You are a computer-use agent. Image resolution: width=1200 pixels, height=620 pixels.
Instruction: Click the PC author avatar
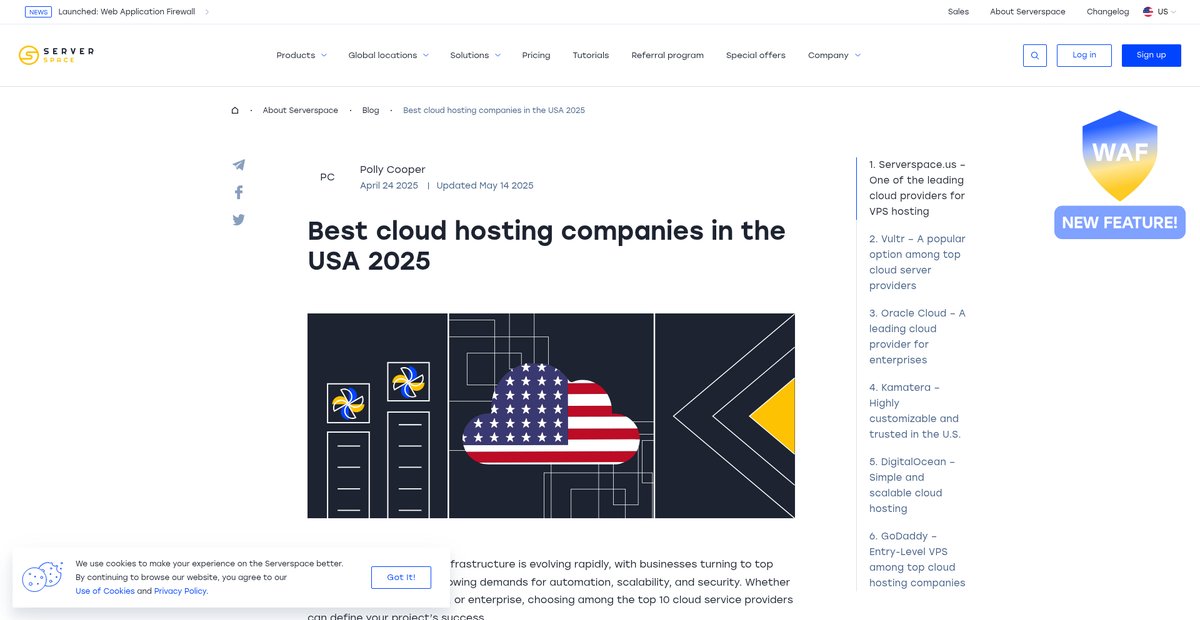pyautogui.click(x=327, y=177)
